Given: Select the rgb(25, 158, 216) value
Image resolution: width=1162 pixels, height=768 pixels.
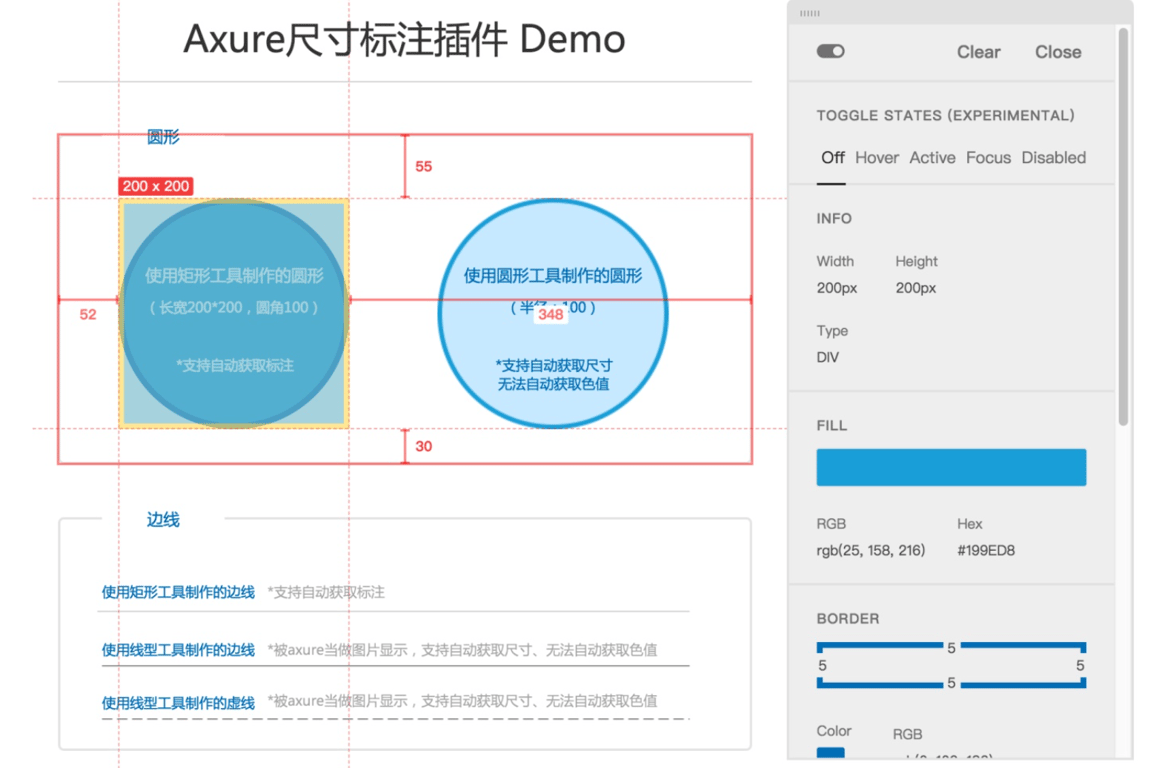Looking at the screenshot, I should [871, 550].
